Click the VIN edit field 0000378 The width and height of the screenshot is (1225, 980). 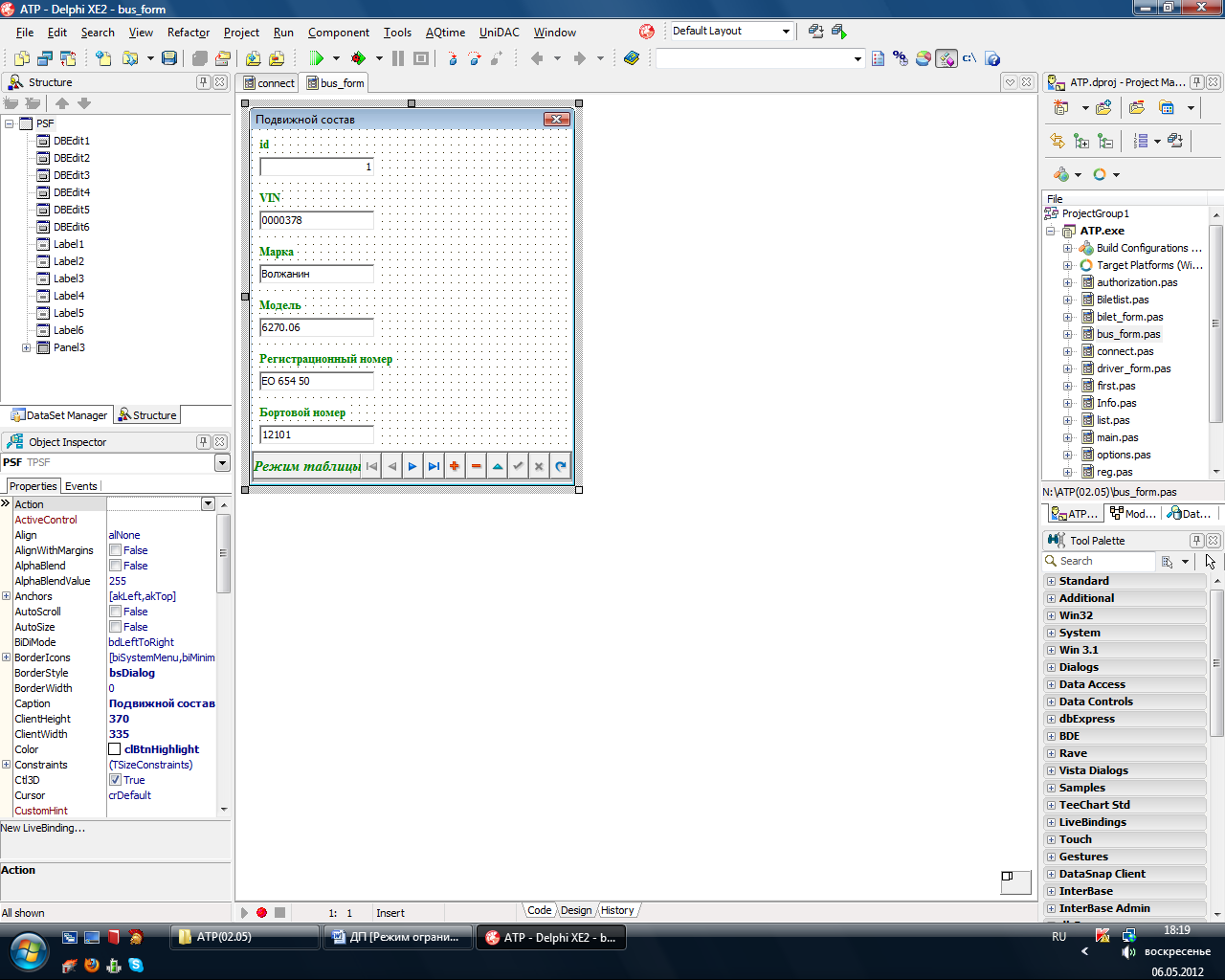(316, 220)
